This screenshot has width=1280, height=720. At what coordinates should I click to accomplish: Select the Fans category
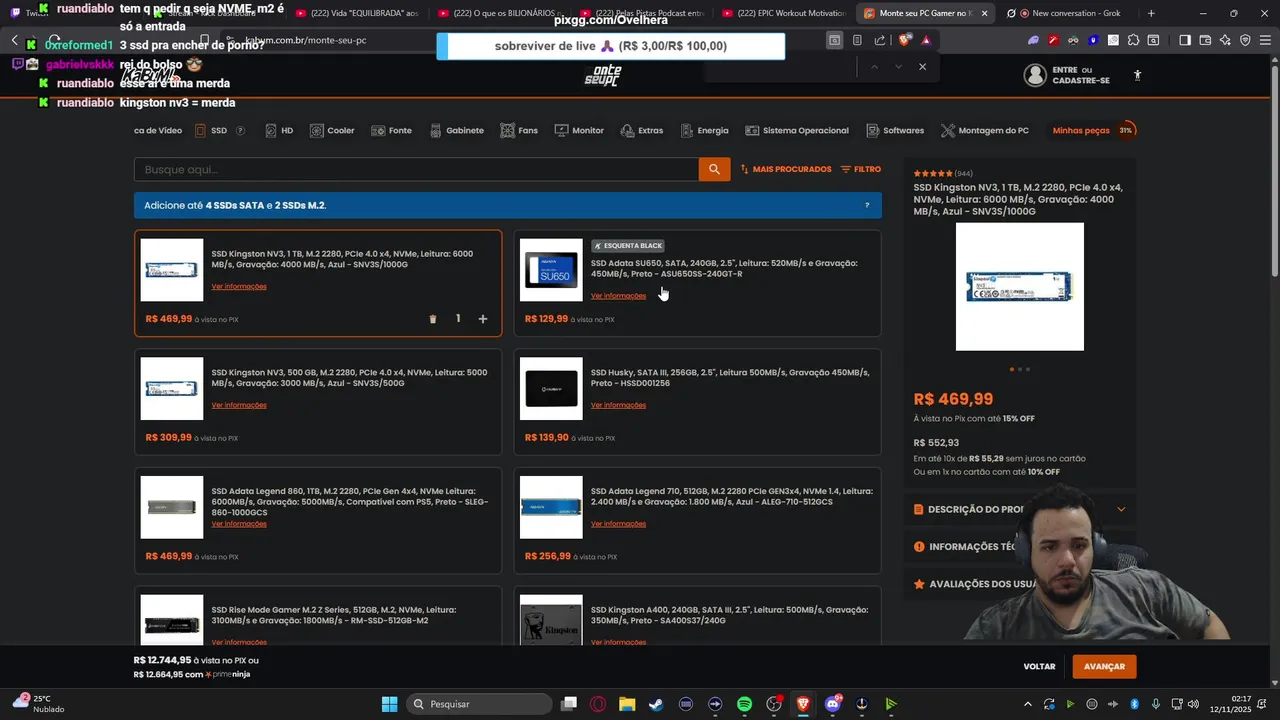click(519, 130)
